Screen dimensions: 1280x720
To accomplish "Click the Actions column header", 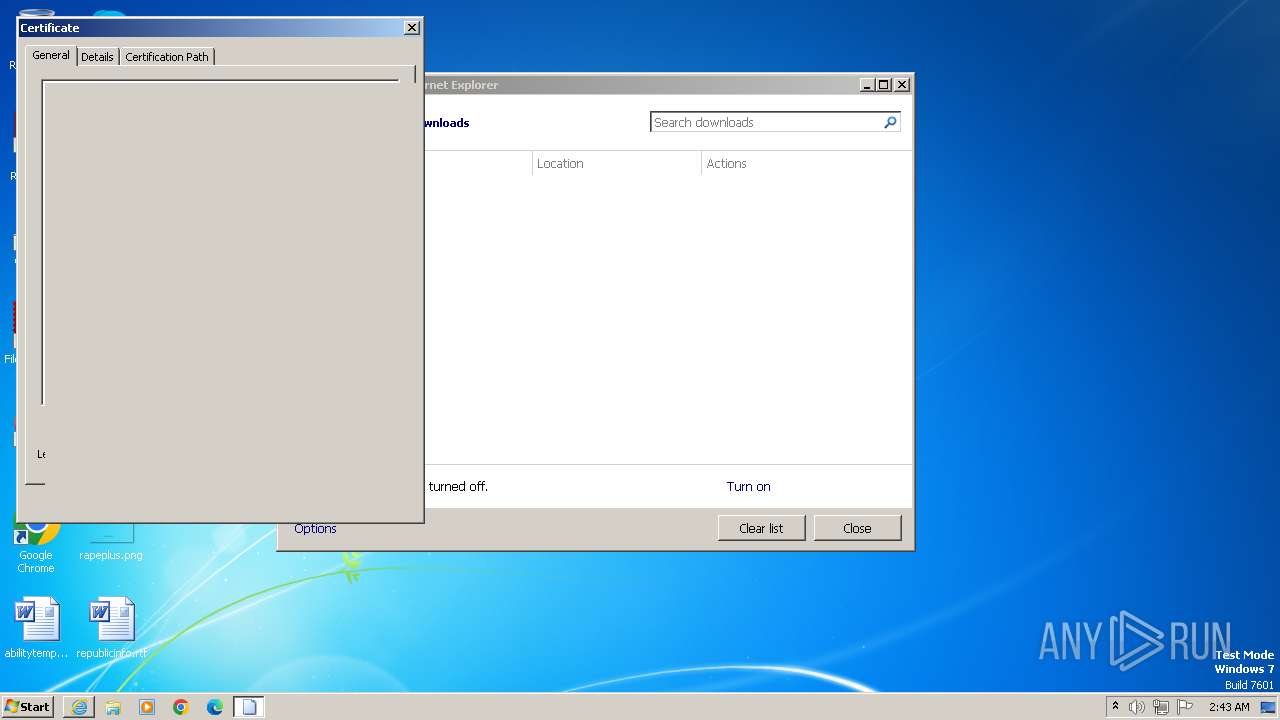I will (806, 163).
